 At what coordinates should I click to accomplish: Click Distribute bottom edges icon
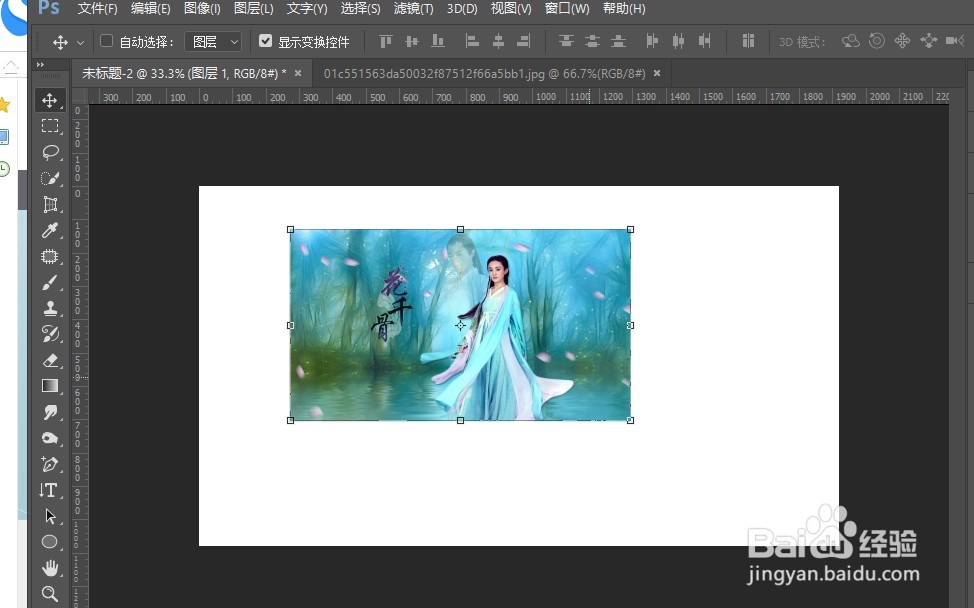tap(618, 42)
